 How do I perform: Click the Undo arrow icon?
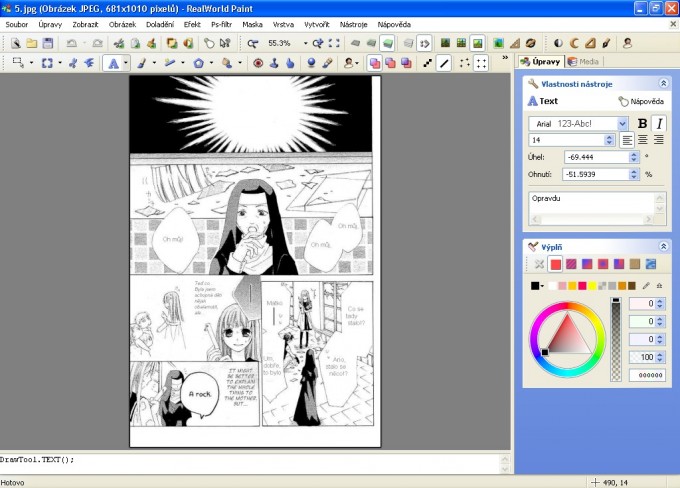click(71, 43)
